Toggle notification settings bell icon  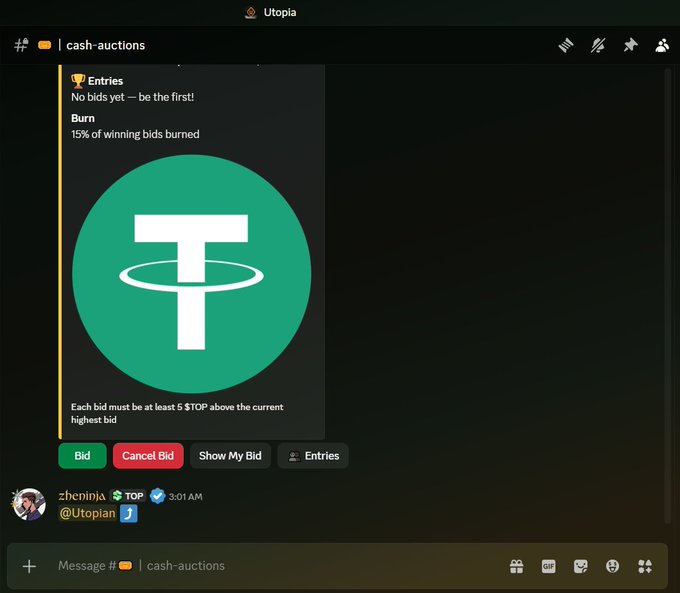pos(598,45)
